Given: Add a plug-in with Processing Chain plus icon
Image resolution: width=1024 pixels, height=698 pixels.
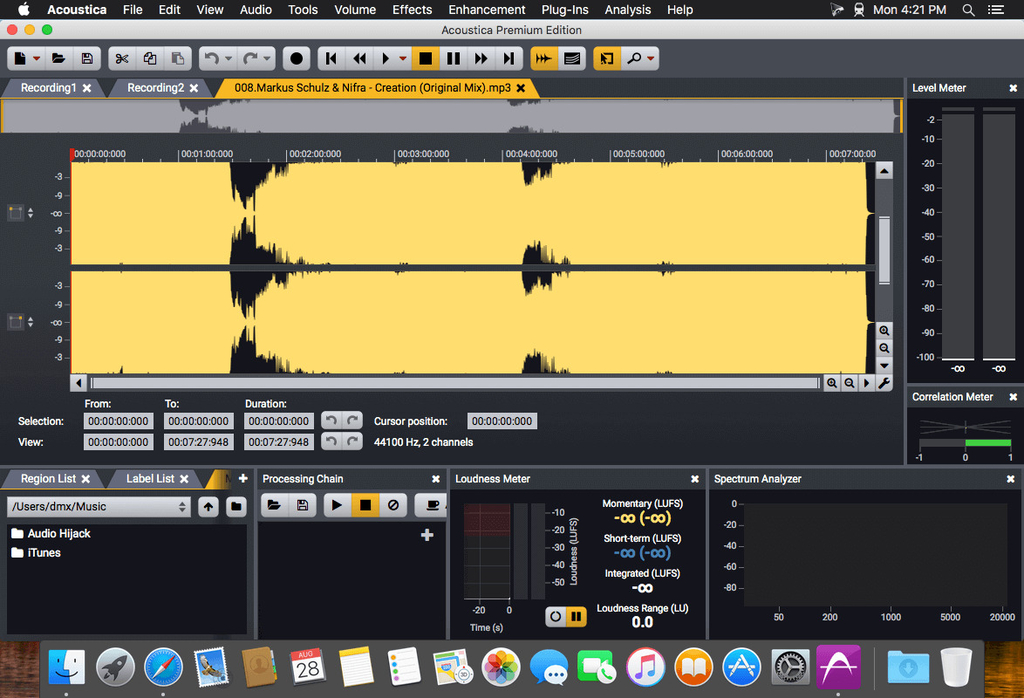Looking at the screenshot, I should (x=427, y=535).
